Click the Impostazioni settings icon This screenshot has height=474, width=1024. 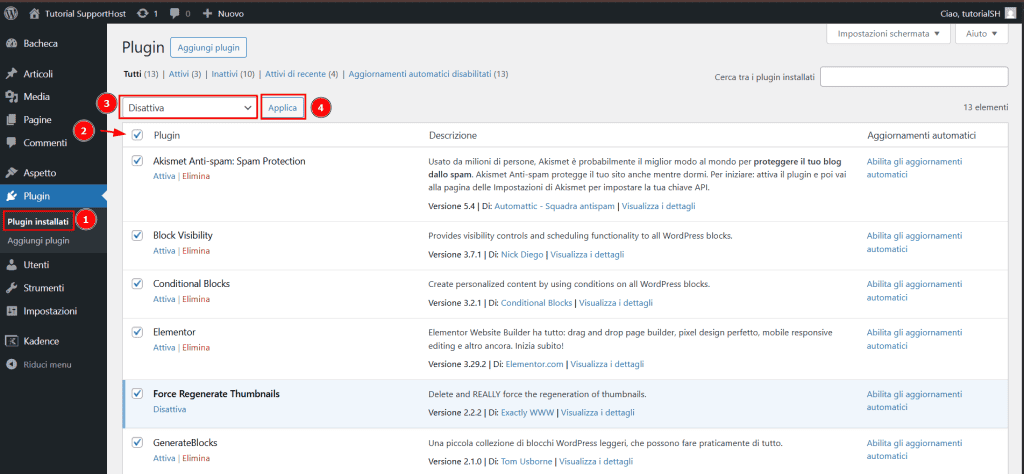[x=11, y=311]
